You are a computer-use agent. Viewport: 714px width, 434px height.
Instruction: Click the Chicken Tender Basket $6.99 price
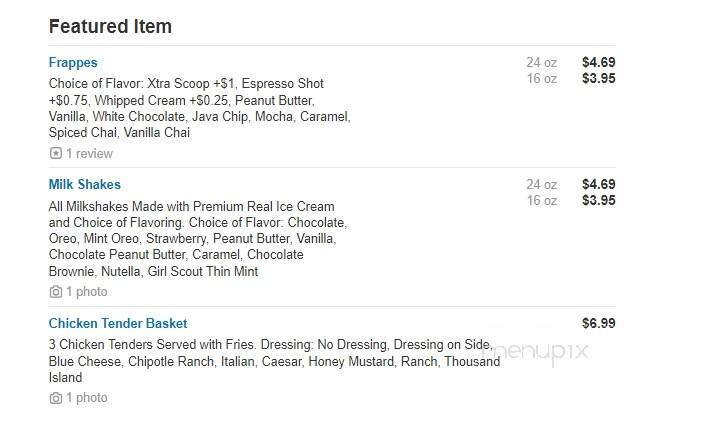click(598, 323)
